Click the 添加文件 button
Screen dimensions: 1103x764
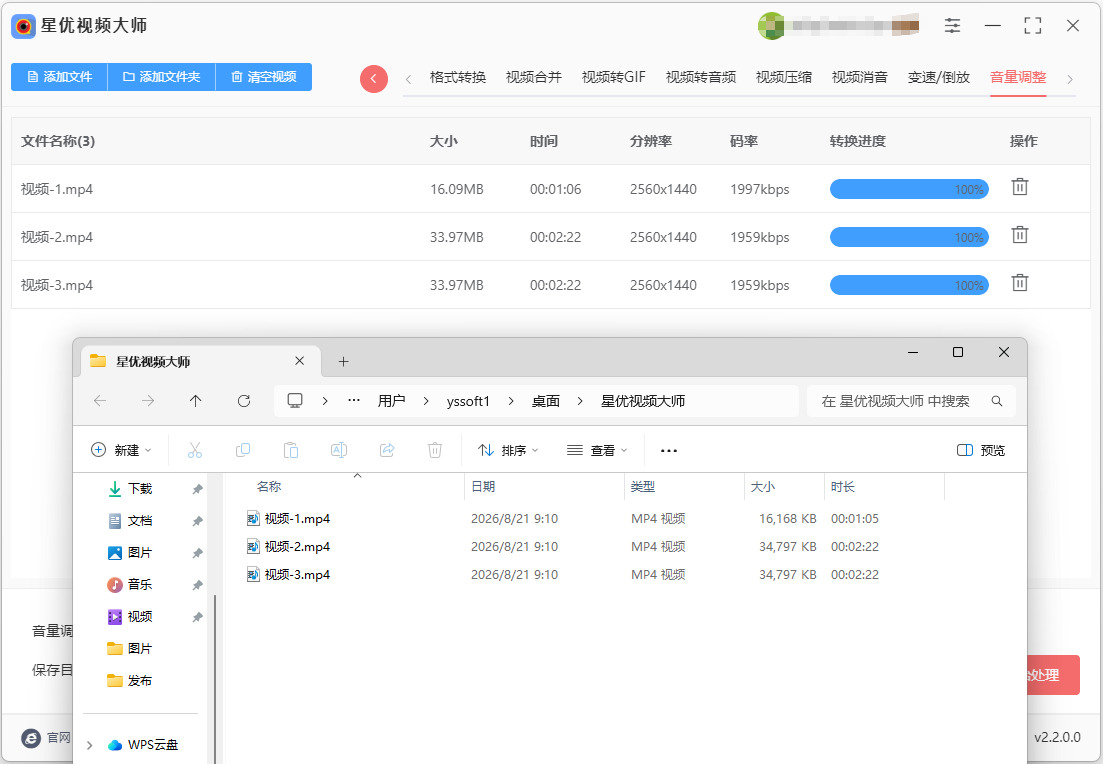(59, 77)
